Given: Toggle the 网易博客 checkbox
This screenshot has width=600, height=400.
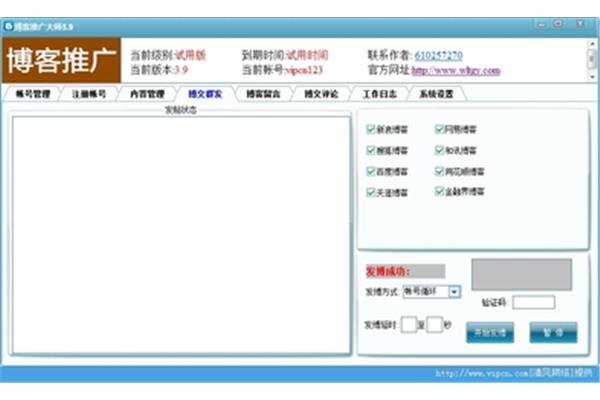Looking at the screenshot, I should click(439, 129).
